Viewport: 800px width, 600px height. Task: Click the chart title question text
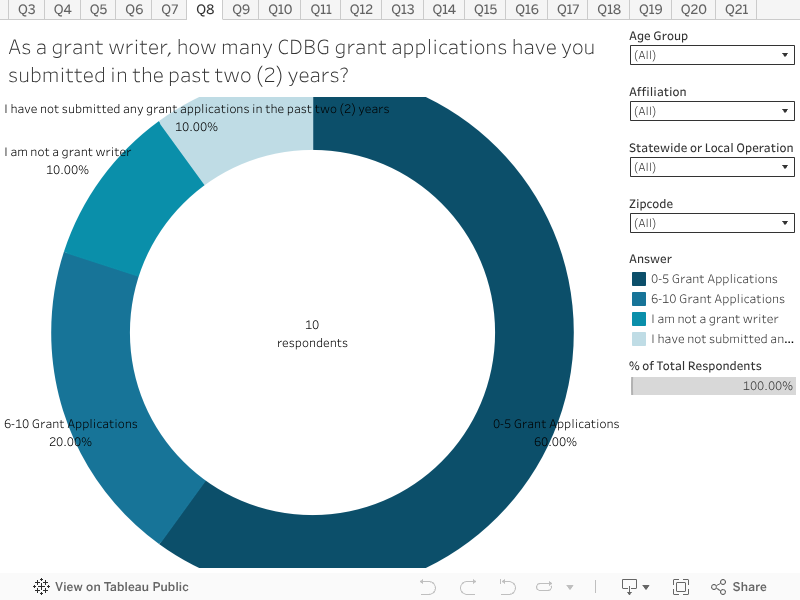tap(302, 61)
